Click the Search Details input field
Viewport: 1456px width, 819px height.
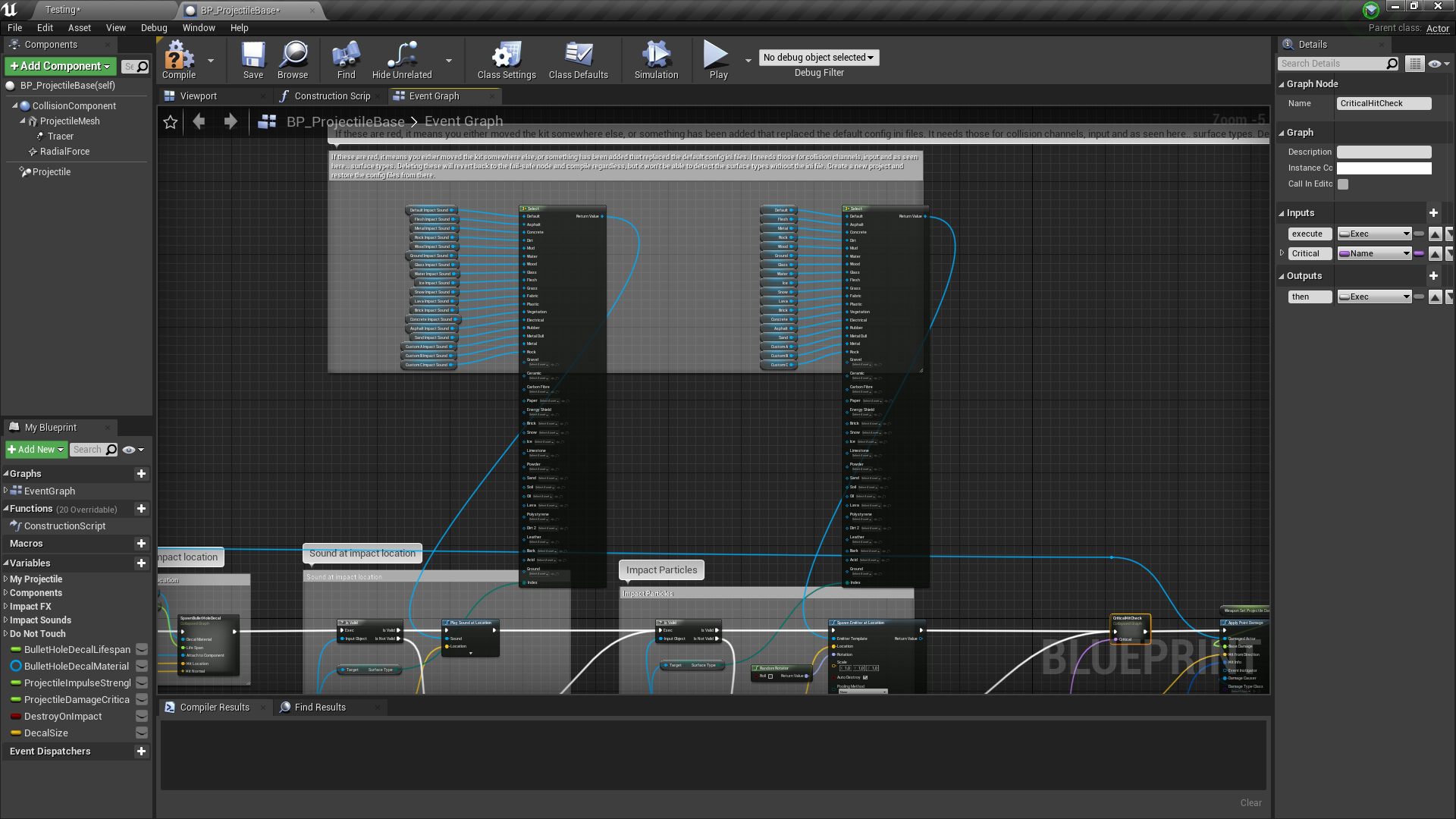pyautogui.click(x=1333, y=64)
